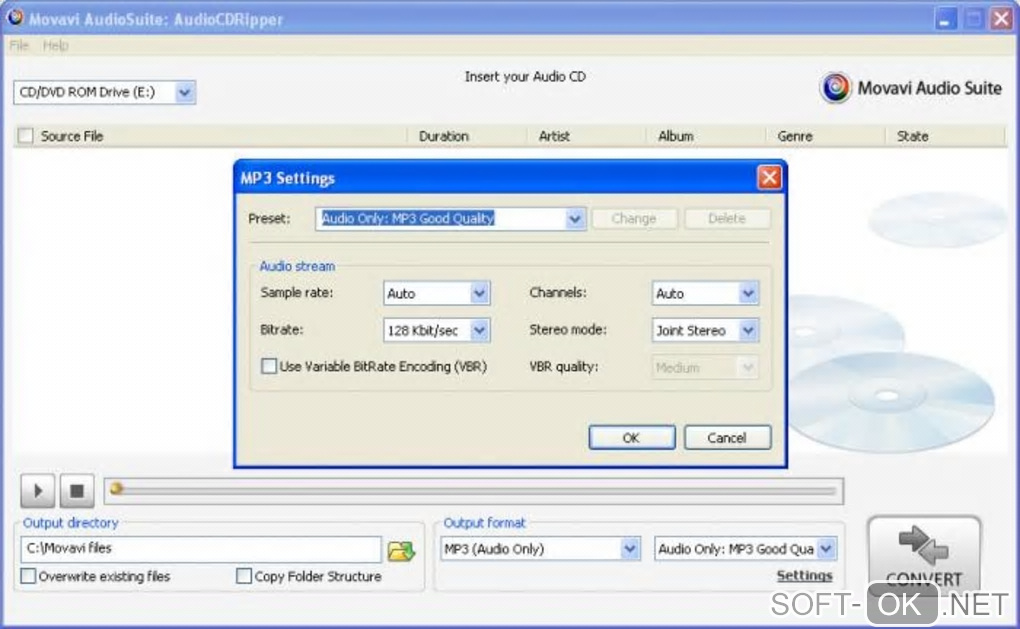Open the VBR quality Medium dropdown
Image resolution: width=1020 pixels, height=629 pixels.
748,368
